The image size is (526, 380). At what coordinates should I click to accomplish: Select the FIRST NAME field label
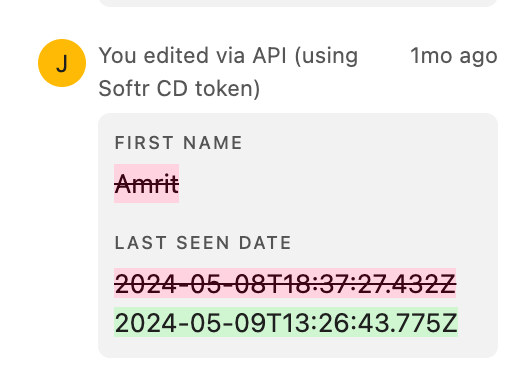click(178, 143)
